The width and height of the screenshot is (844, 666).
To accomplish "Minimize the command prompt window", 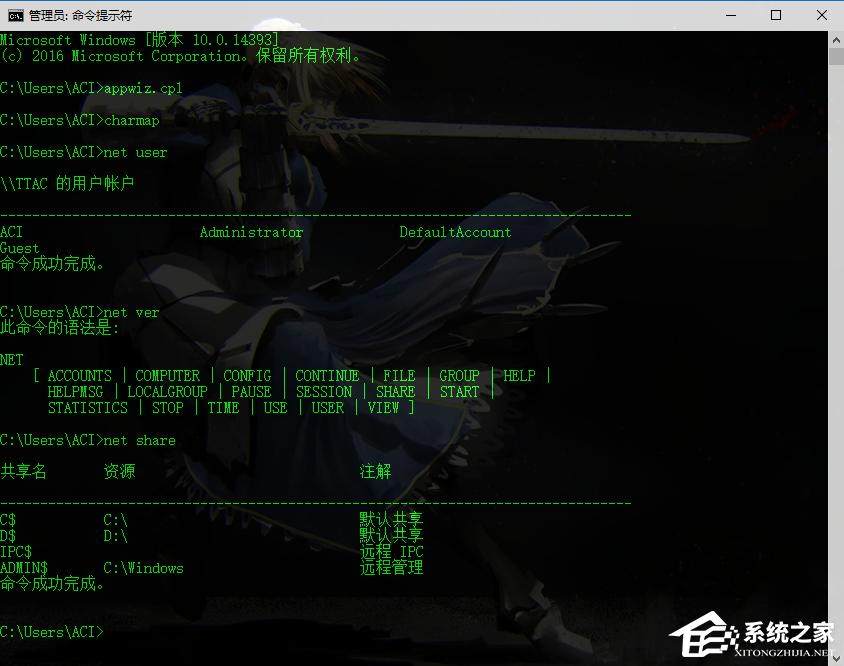I will [x=730, y=15].
